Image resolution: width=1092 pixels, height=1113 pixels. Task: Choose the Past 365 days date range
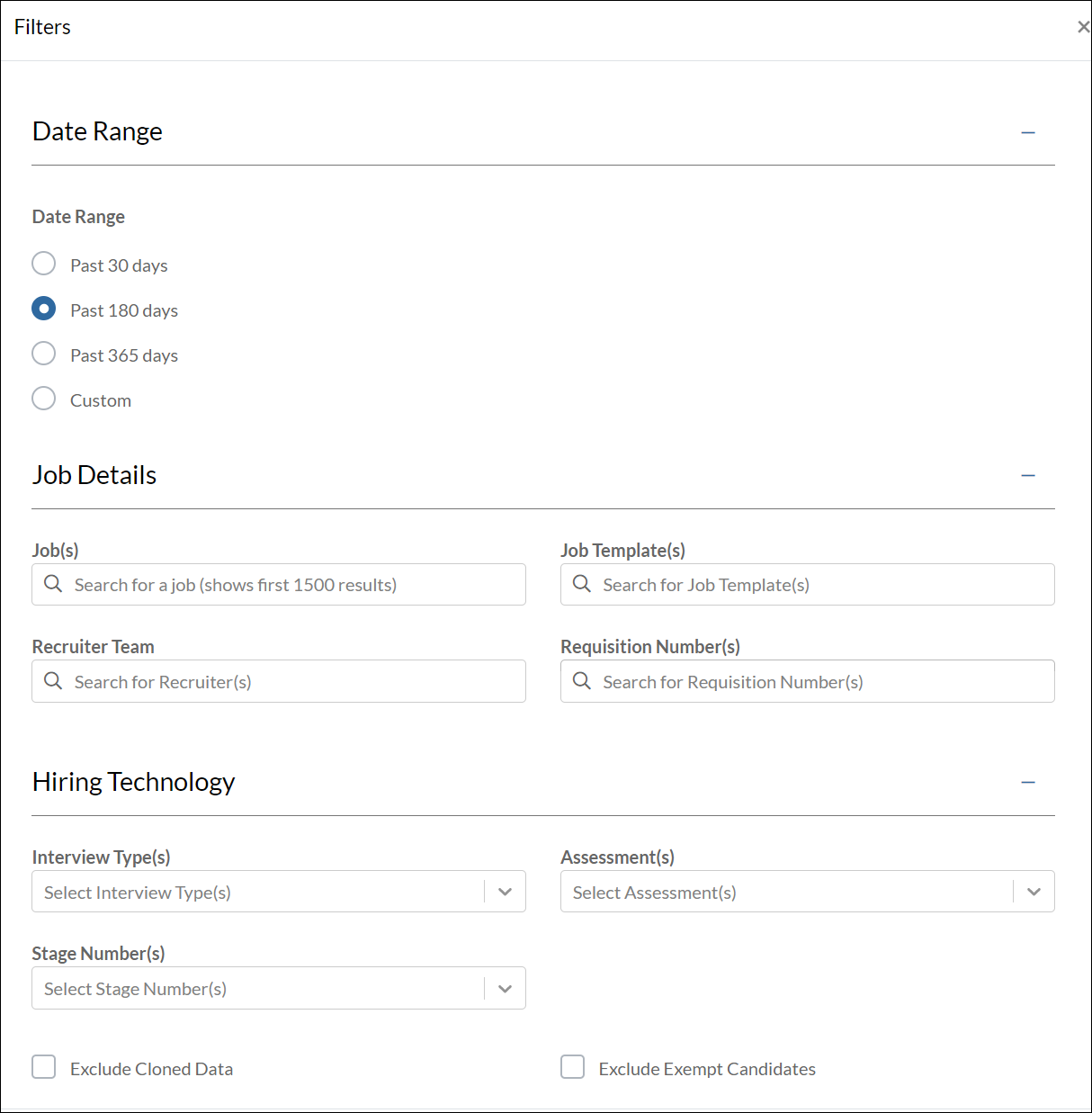point(44,354)
